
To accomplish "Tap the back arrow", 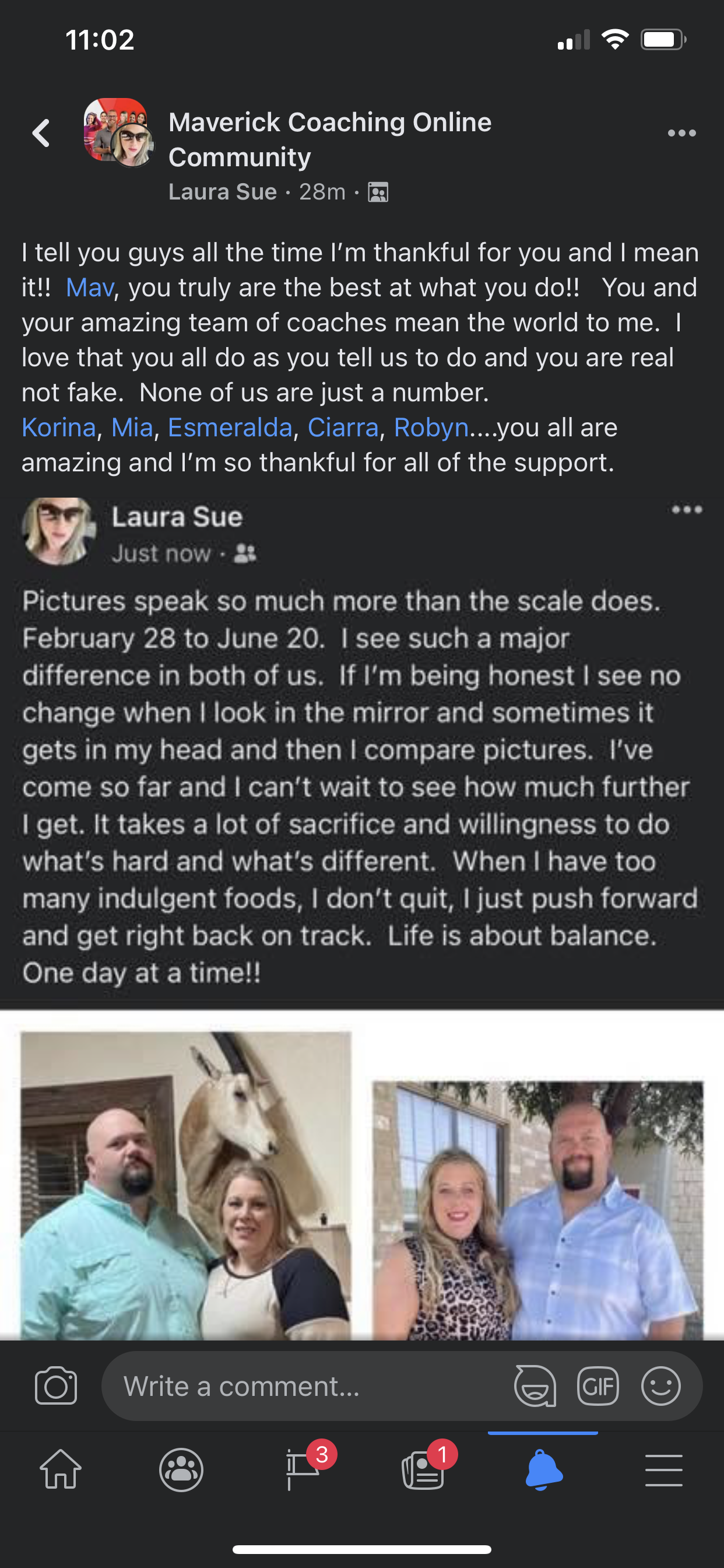I will [41, 132].
